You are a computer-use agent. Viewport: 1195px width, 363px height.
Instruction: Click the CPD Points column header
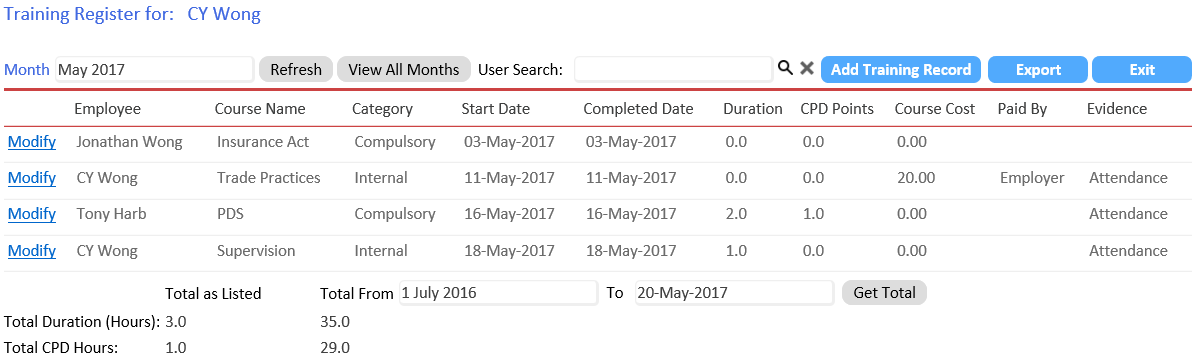[x=837, y=109]
